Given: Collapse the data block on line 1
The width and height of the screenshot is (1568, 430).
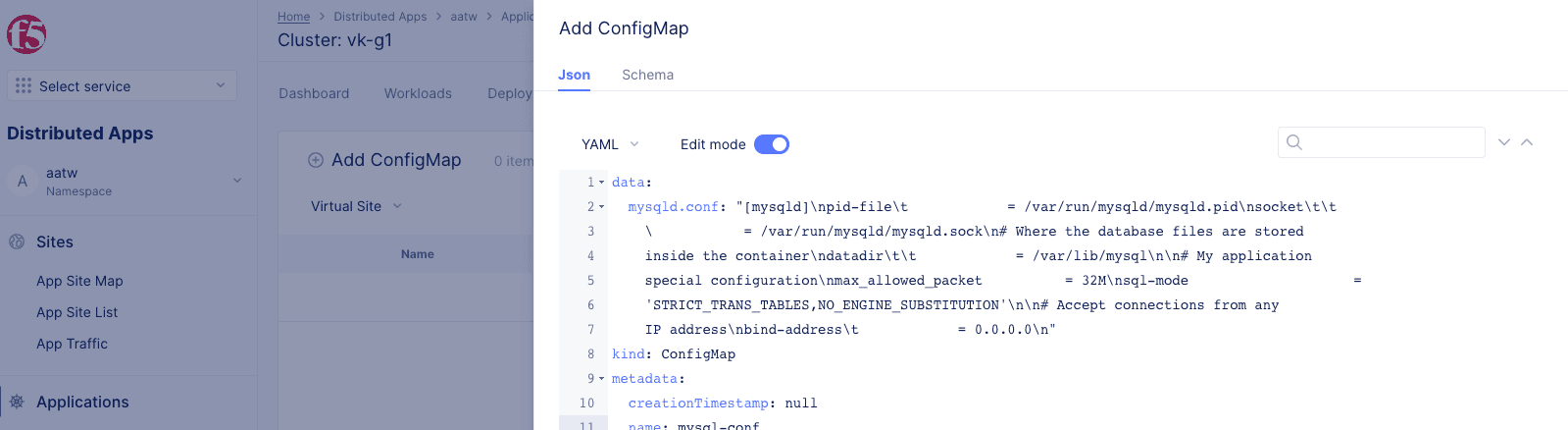Looking at the screenshot, I should (x=602, y=183).
